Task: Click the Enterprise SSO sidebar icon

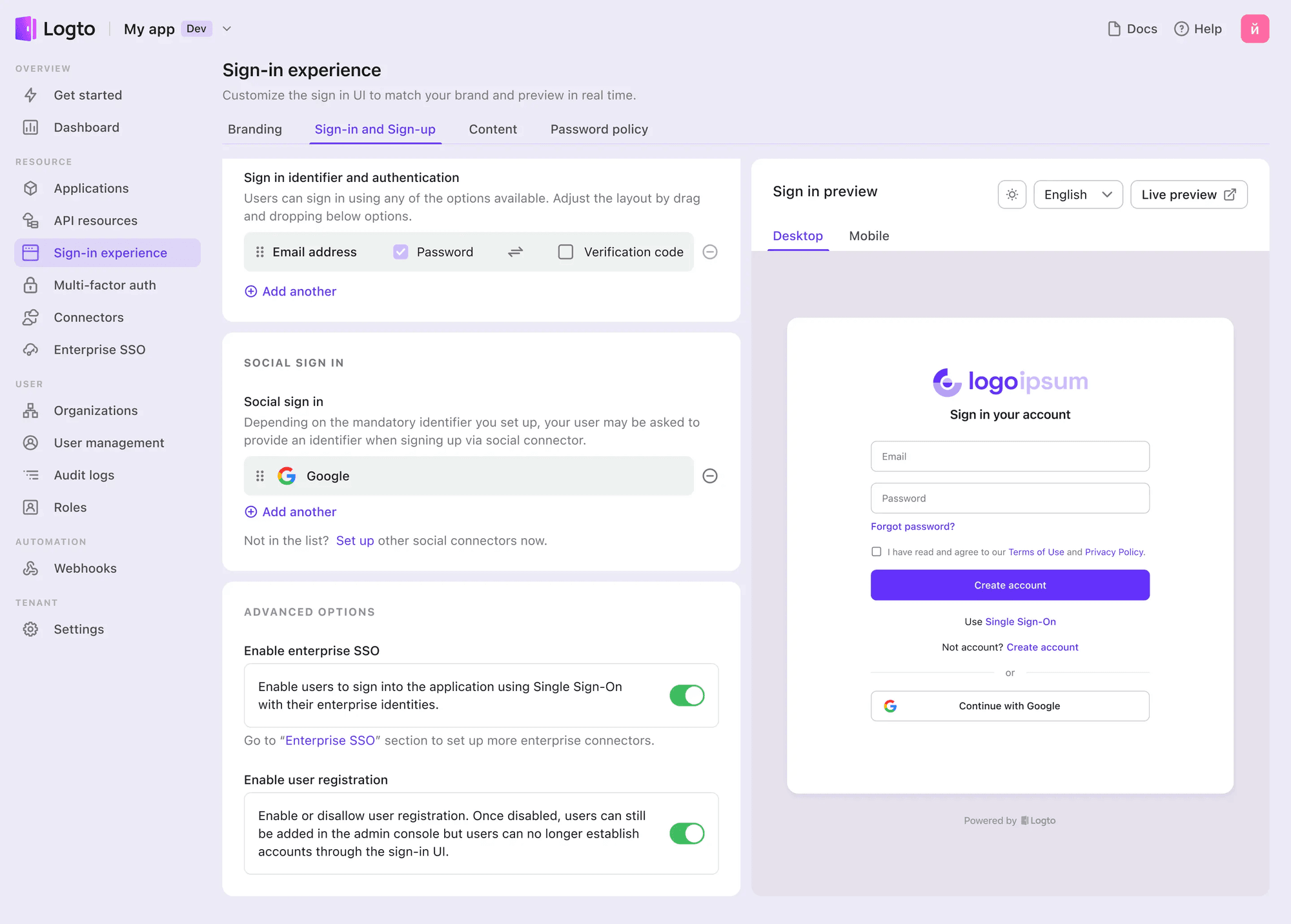Action: [31, 349]
